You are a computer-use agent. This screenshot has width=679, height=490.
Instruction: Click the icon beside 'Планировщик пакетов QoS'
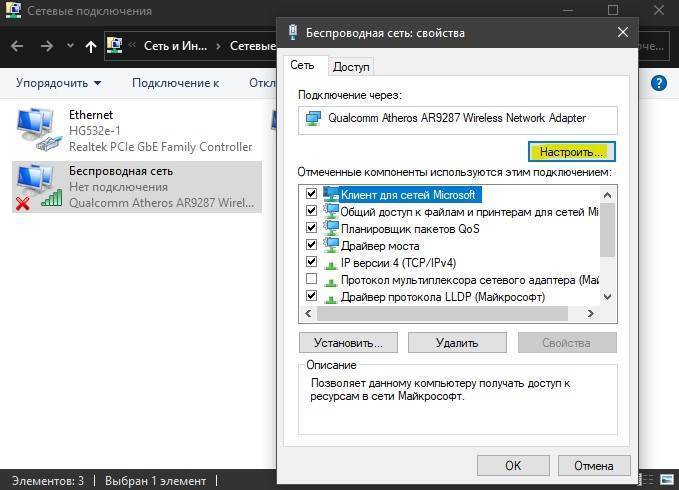point(331,228)
